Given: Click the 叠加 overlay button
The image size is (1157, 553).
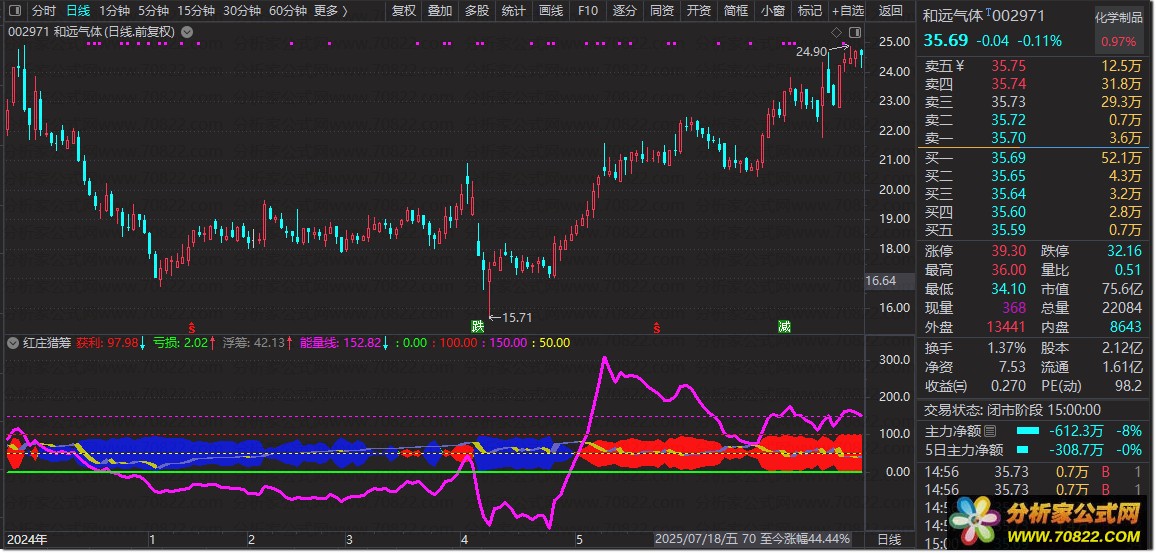Looking at the screenshot, I should click(x=441, y=11).
